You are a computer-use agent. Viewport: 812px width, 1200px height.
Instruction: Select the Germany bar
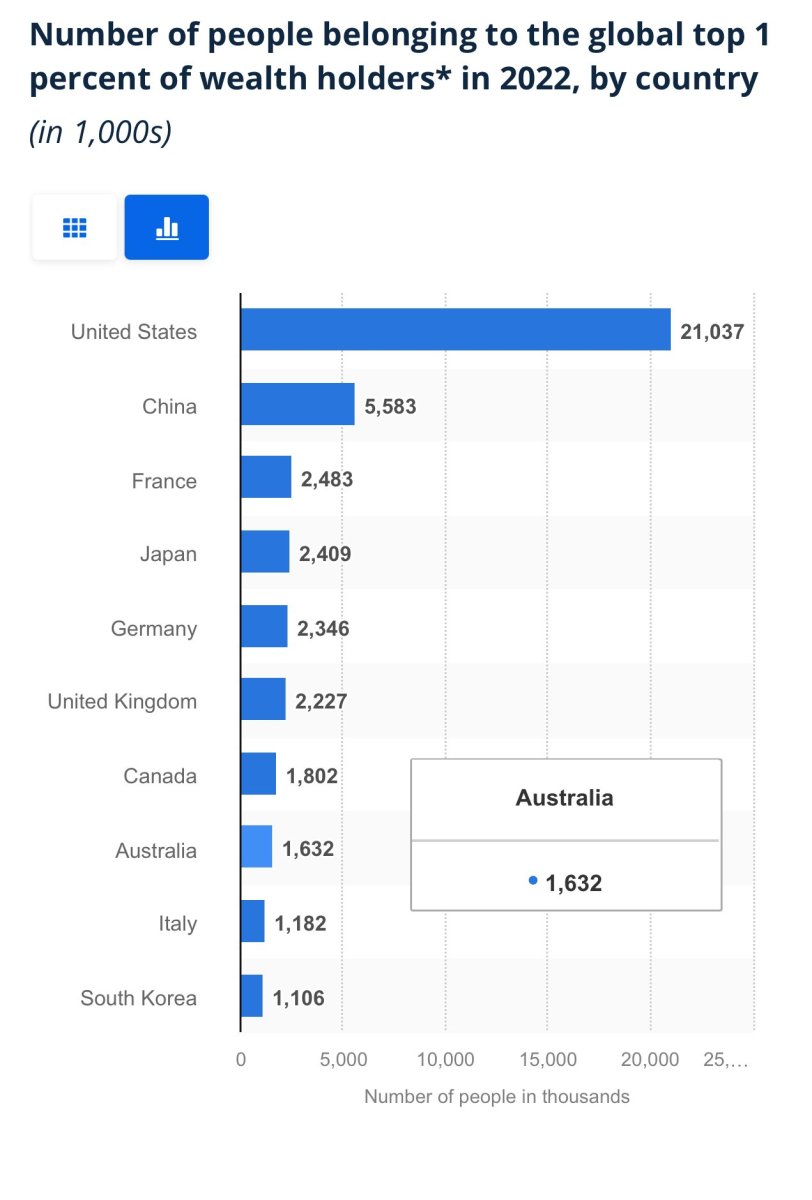pyautogui.click(x=263, y=626)
